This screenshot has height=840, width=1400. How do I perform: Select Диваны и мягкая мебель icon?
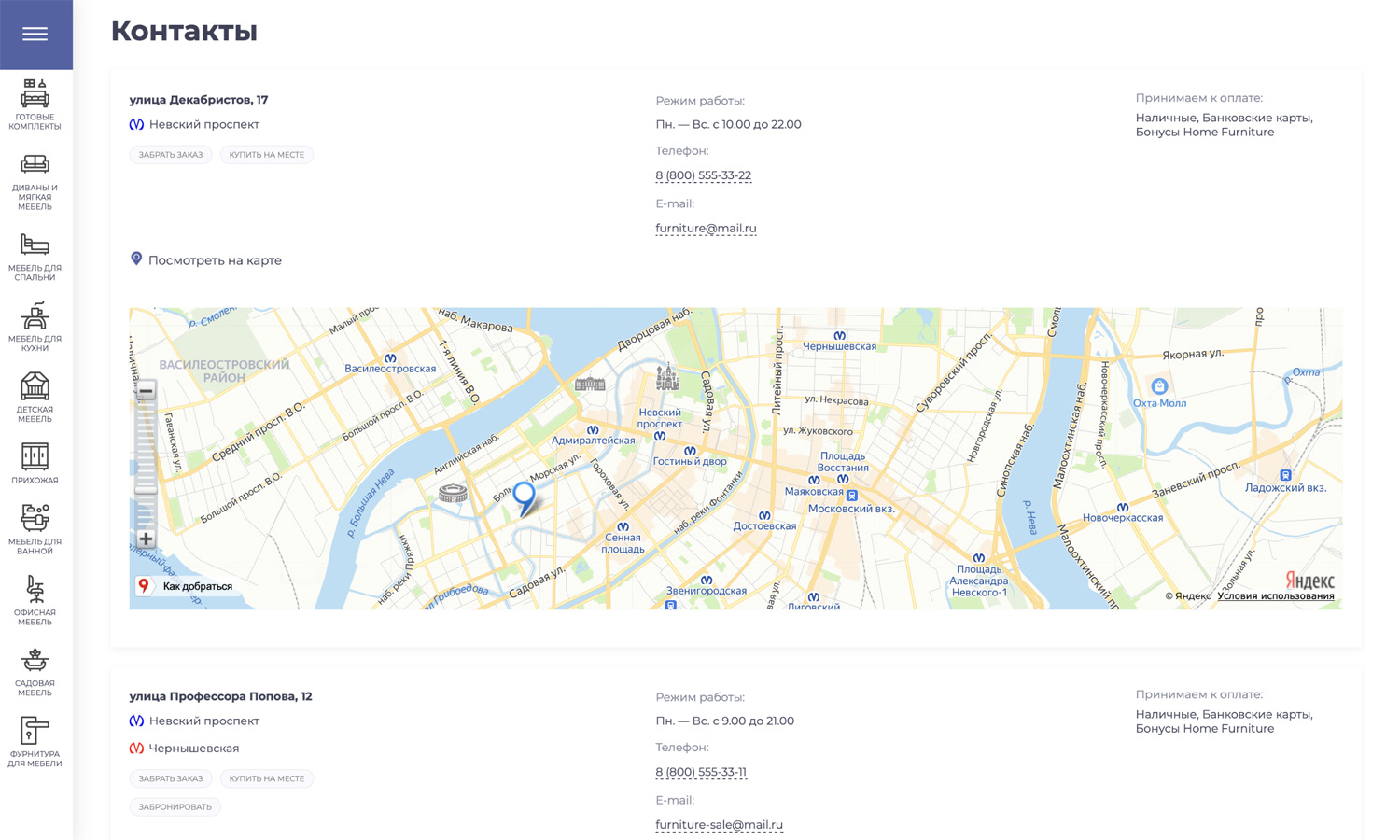(x=35, y=182)
